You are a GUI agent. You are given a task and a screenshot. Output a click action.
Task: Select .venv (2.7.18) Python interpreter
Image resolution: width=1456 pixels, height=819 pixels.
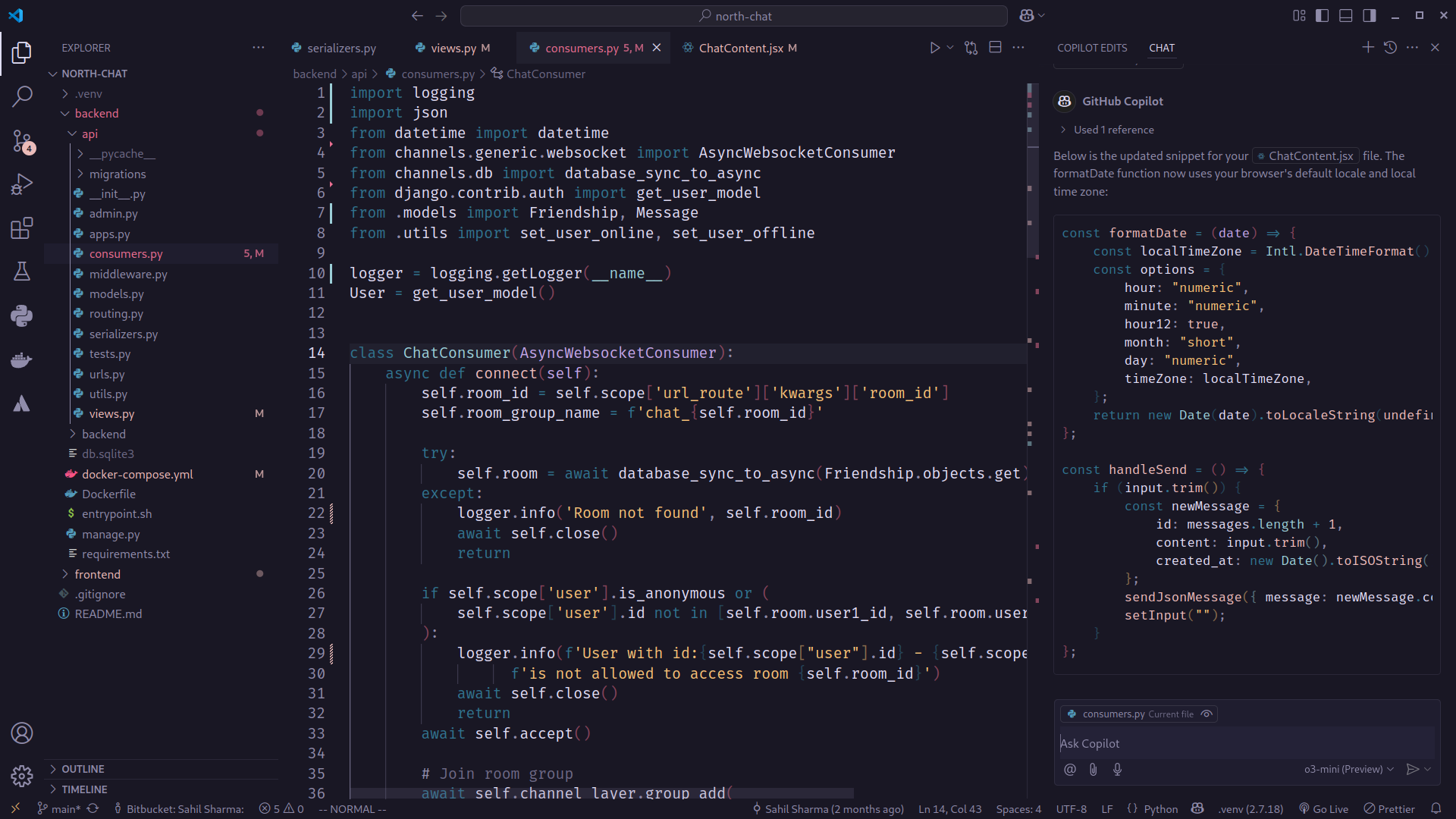click(x=1250, y=808)
